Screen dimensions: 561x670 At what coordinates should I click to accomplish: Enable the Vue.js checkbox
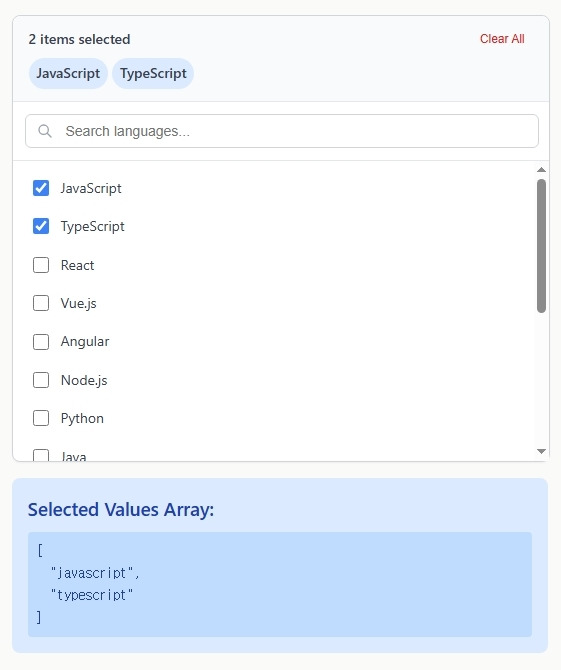pos(41,303)
